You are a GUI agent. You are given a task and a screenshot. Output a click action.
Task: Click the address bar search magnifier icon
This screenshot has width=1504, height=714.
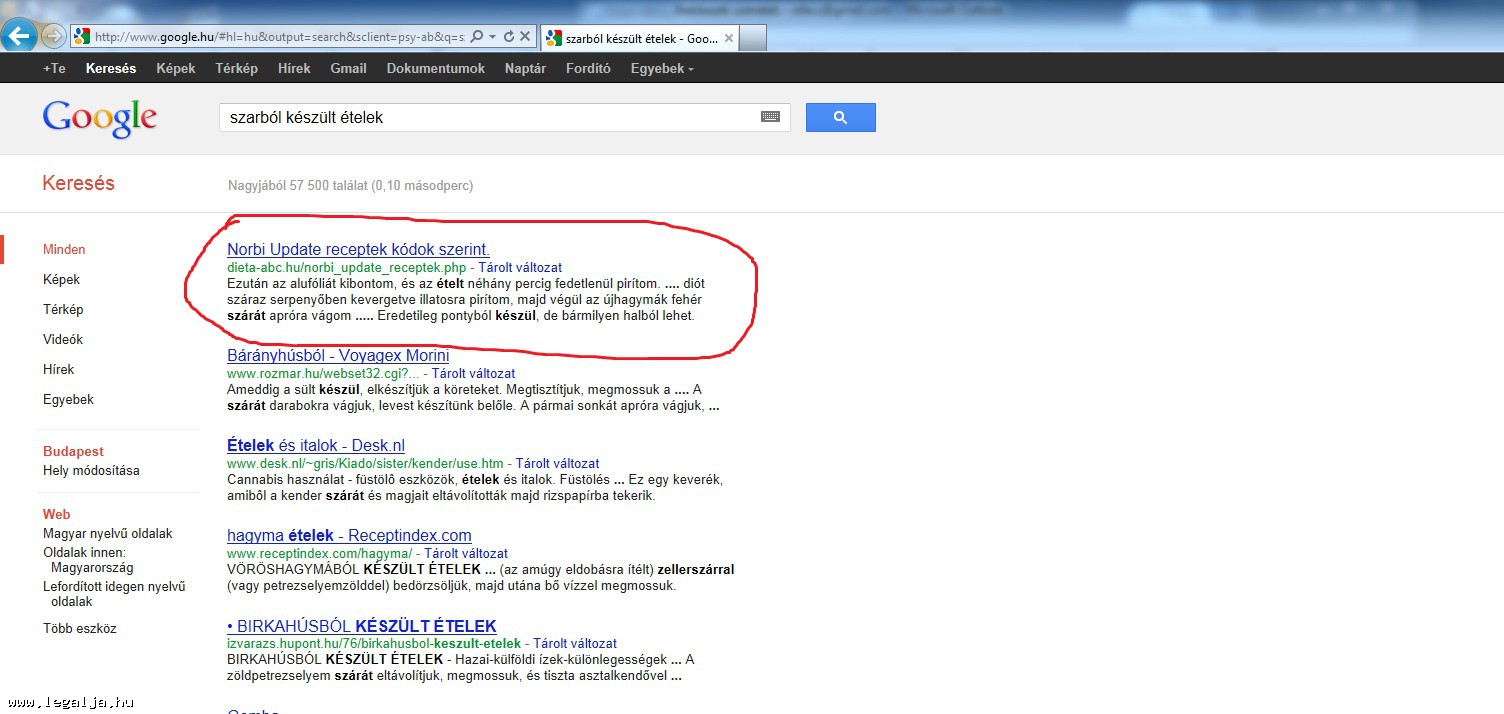coord(476,37)
